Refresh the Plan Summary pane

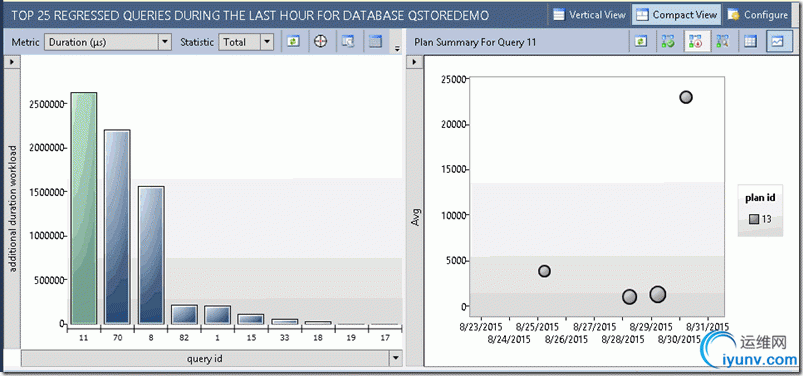coord(641,41)
